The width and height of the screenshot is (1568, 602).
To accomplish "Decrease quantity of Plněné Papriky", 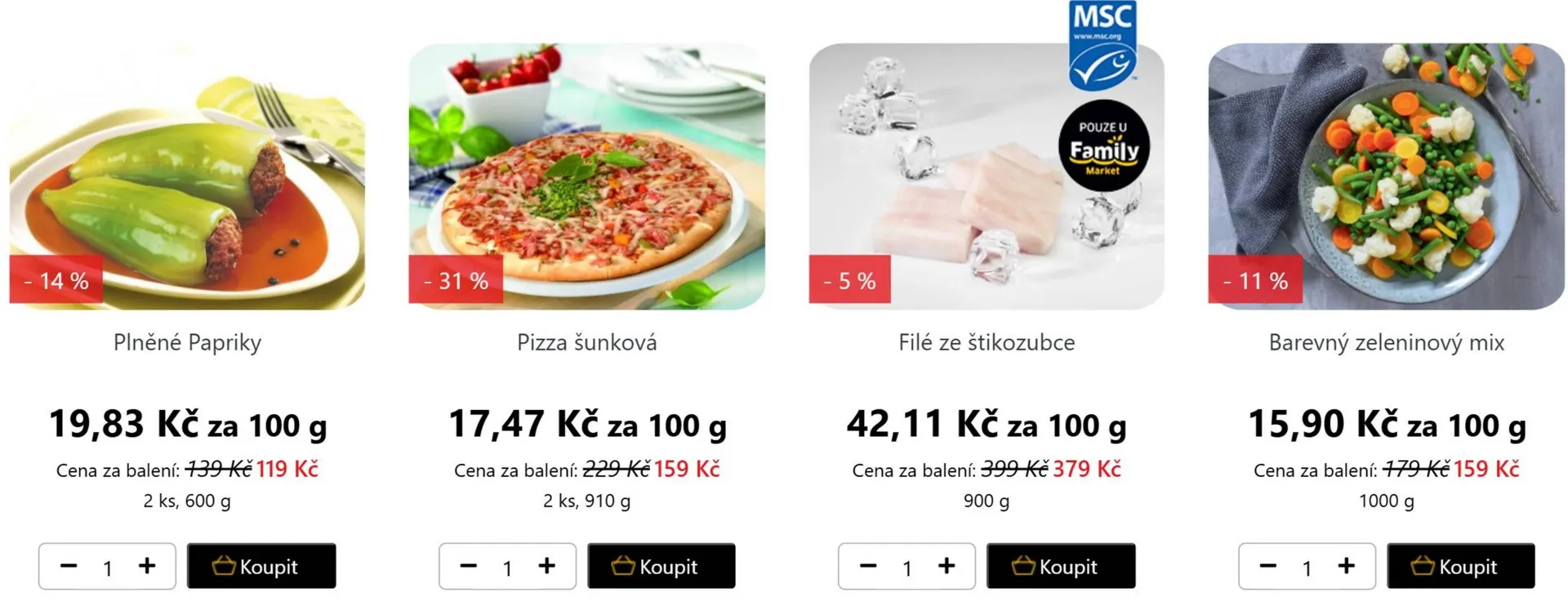I will click(69, 566).
